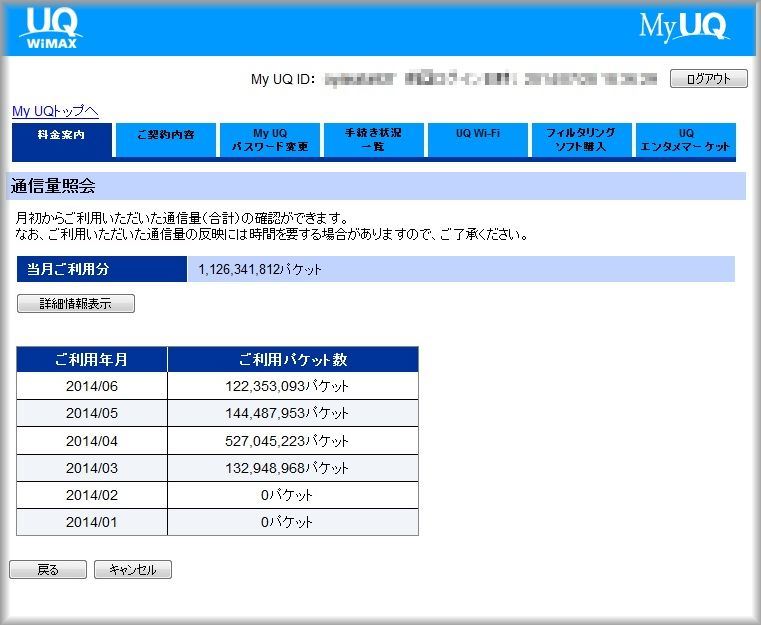
Task: Click the 122,353,093パケット cell
Action: (293, 386)
